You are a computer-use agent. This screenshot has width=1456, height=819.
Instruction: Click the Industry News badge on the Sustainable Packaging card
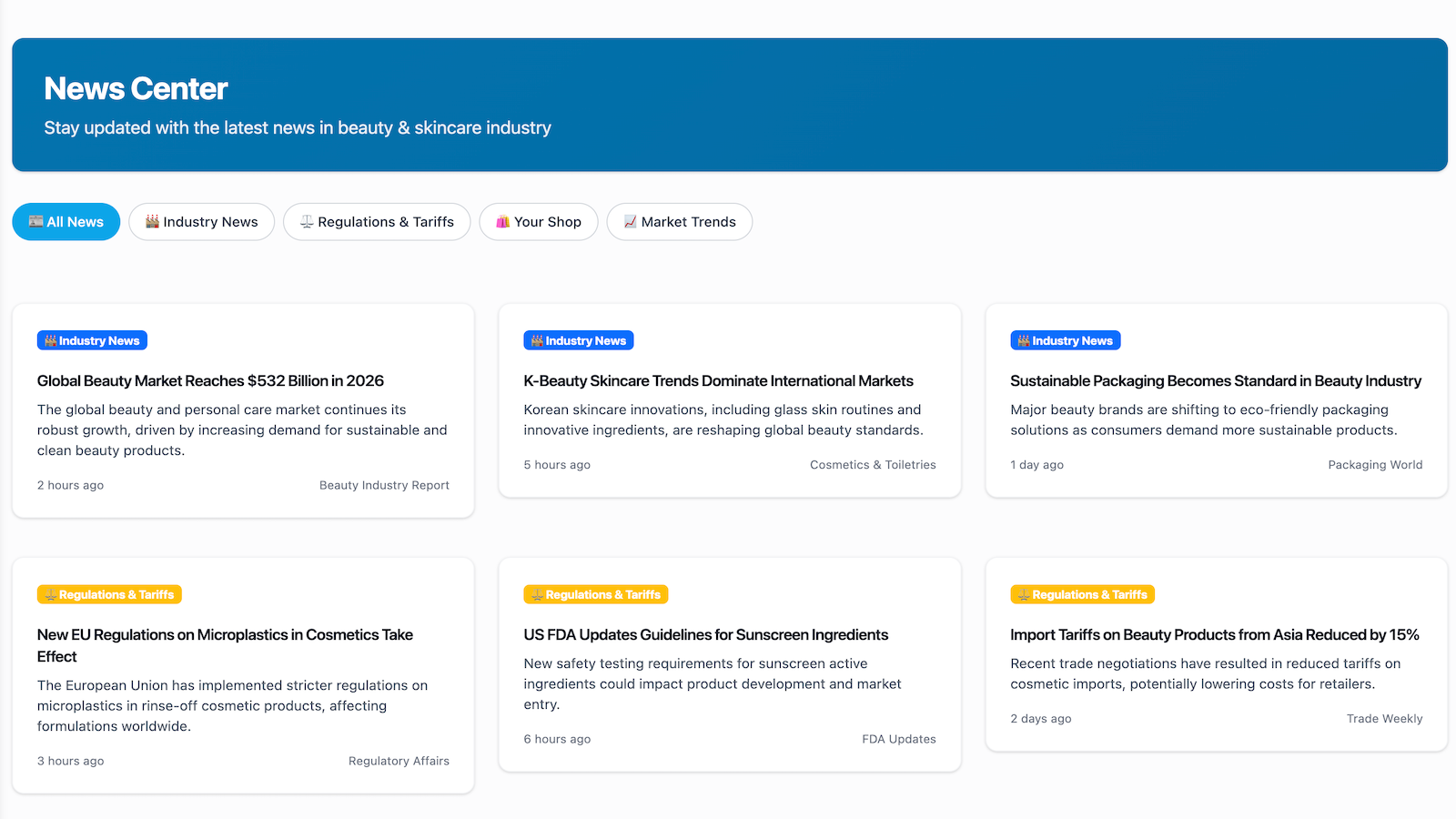(1065, 339)
